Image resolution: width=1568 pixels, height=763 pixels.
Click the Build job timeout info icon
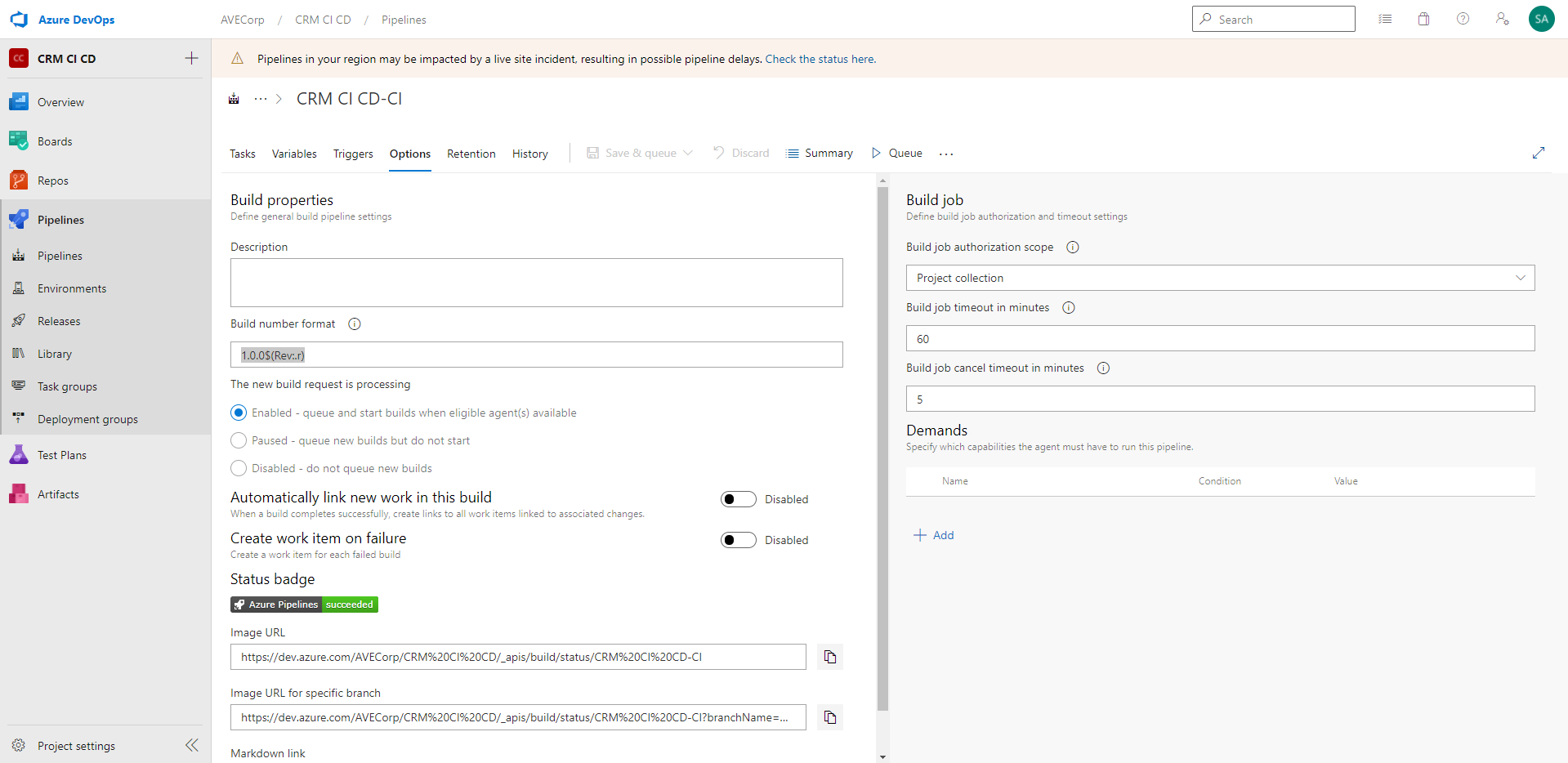(1069, 308)
